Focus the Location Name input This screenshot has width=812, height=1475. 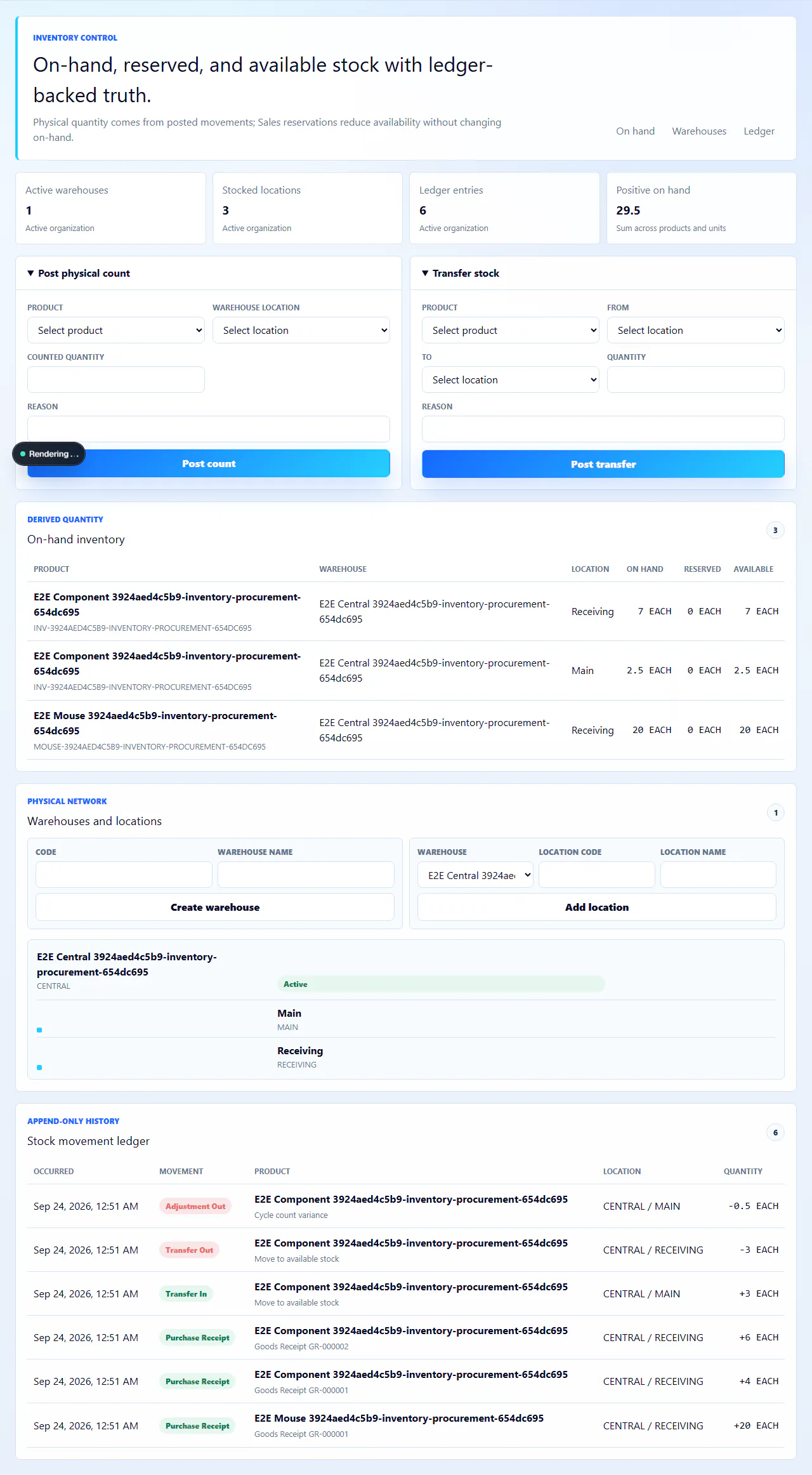coord(718,875)
